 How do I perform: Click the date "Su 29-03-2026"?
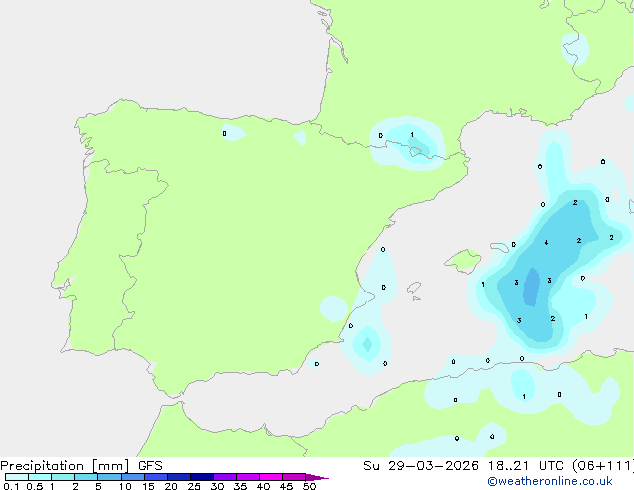coord(421,466)
